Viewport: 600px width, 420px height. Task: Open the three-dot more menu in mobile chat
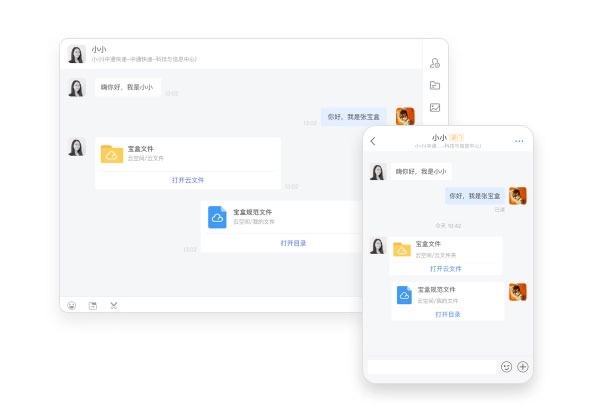(519, 141)
